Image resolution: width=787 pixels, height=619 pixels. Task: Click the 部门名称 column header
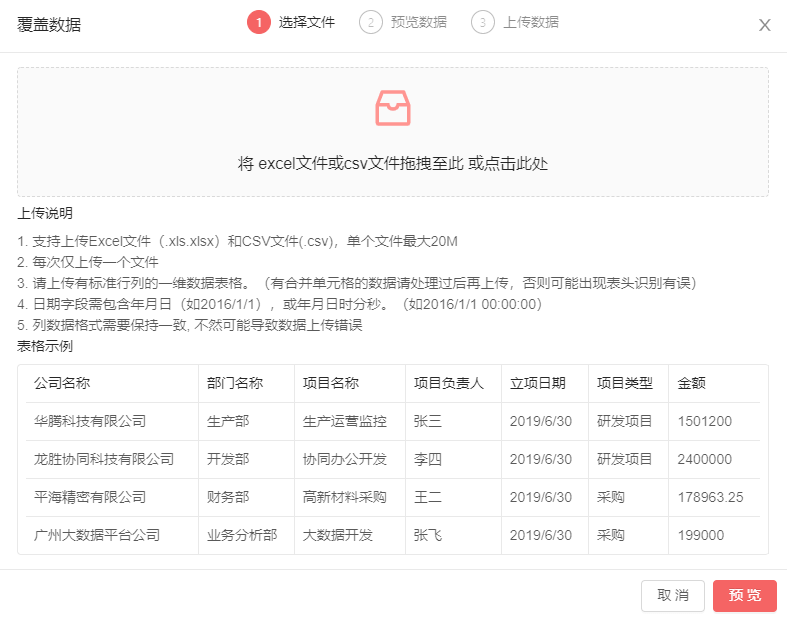point(235,383)
